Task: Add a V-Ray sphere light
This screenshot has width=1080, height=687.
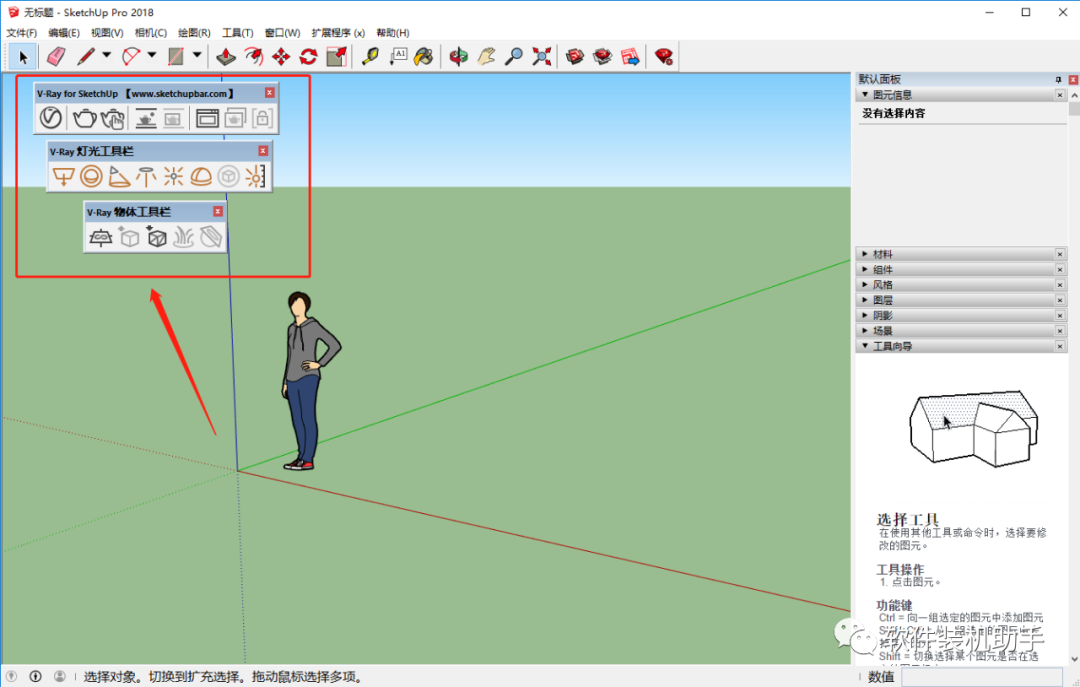Action: point(91,176)
